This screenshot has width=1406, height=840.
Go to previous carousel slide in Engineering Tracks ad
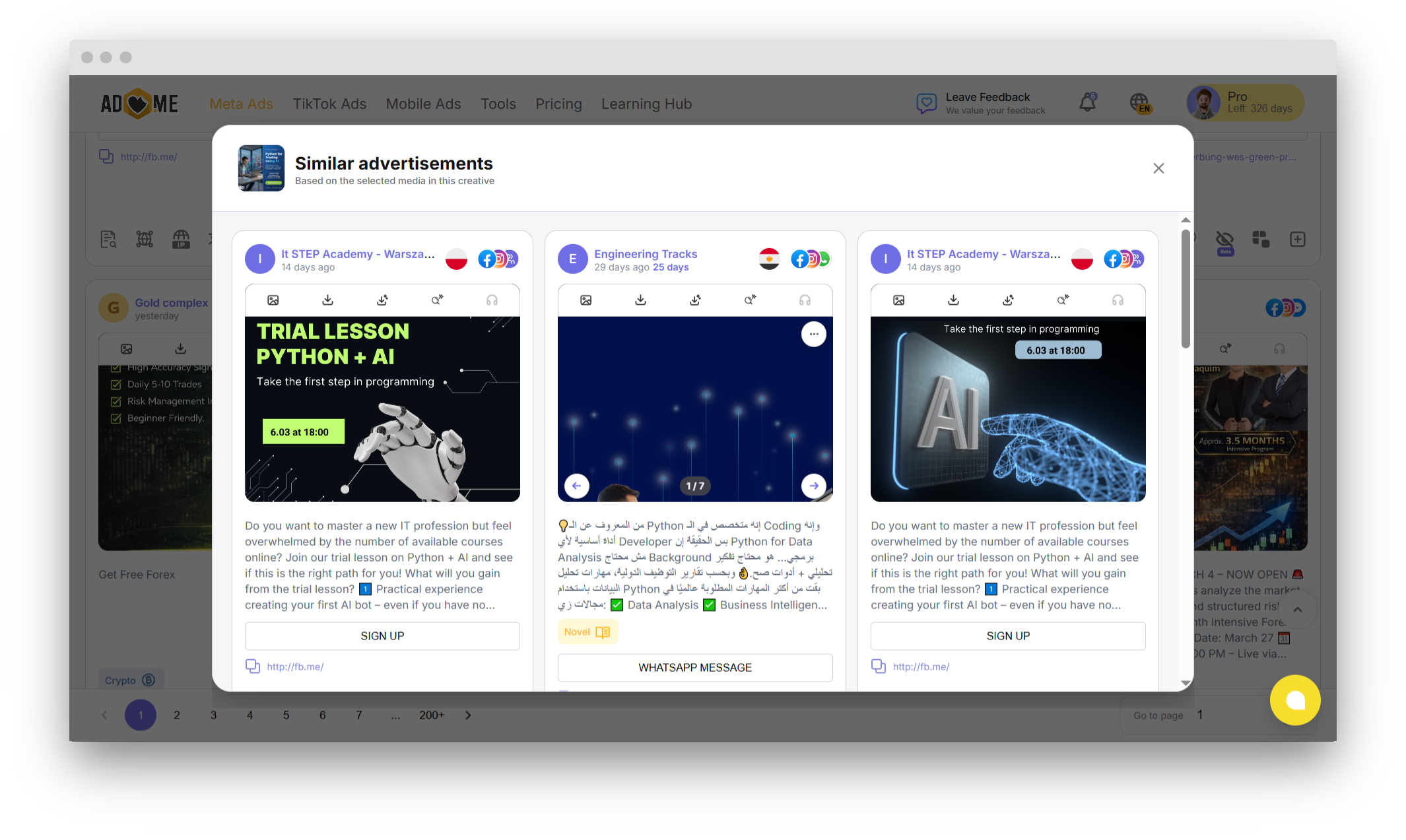point(576,486)
